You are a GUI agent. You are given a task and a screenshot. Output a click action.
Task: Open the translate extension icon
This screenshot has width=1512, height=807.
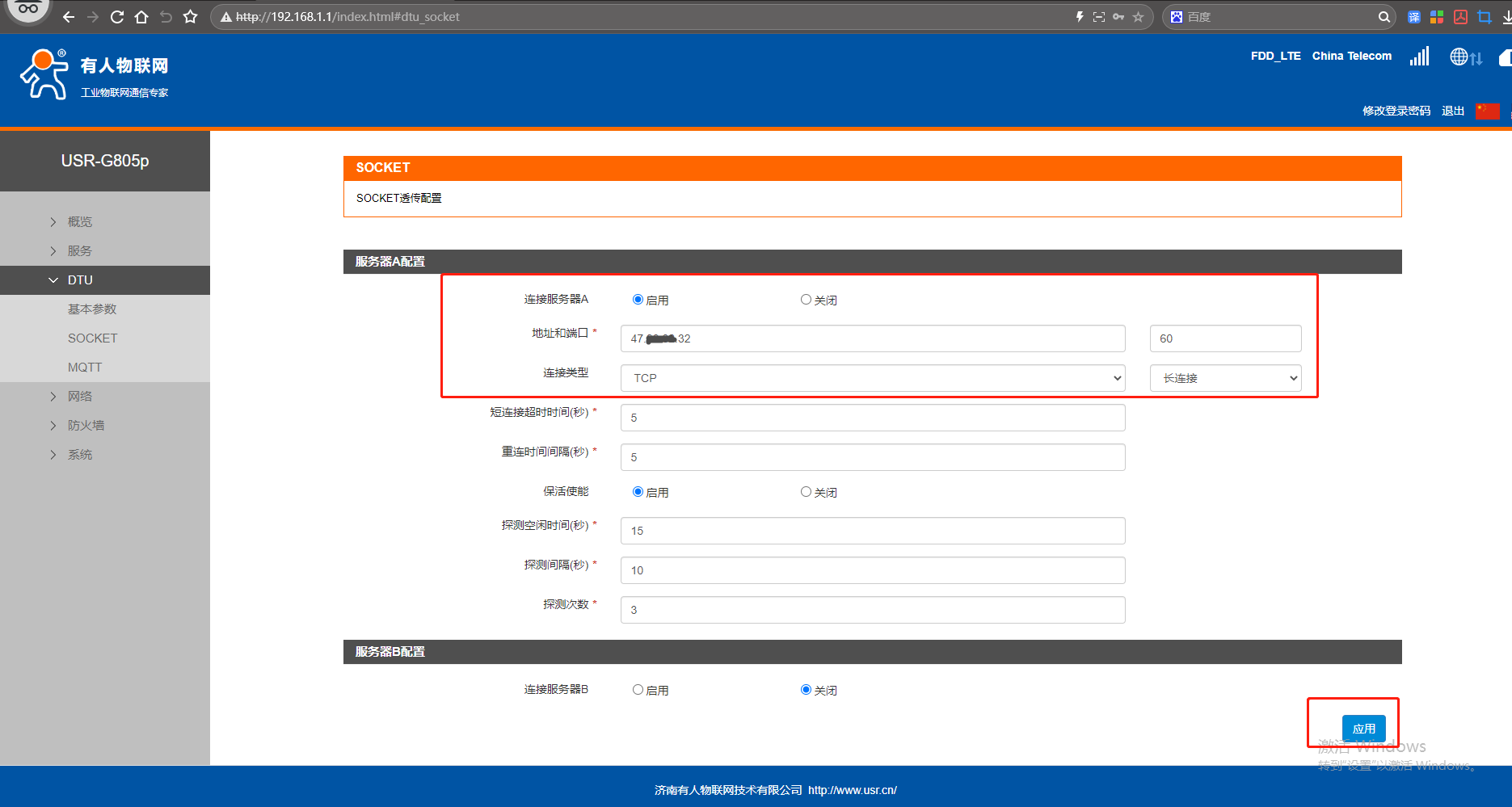tap(1413, 17)
